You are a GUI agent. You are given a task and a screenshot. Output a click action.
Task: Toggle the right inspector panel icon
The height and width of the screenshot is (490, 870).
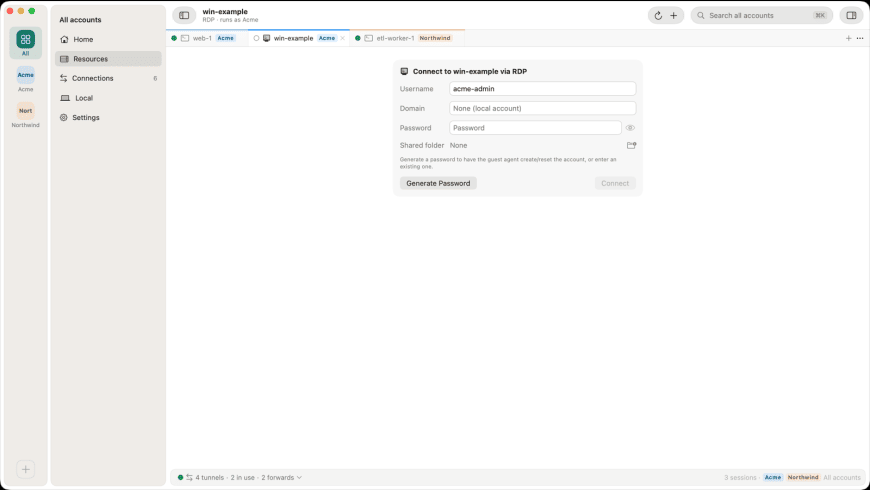(851, 16)
